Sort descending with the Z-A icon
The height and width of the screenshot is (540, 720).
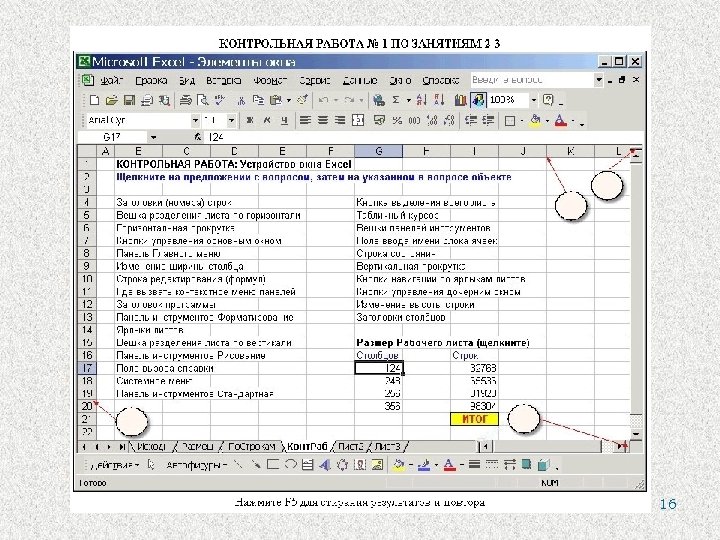click(439, 100)
